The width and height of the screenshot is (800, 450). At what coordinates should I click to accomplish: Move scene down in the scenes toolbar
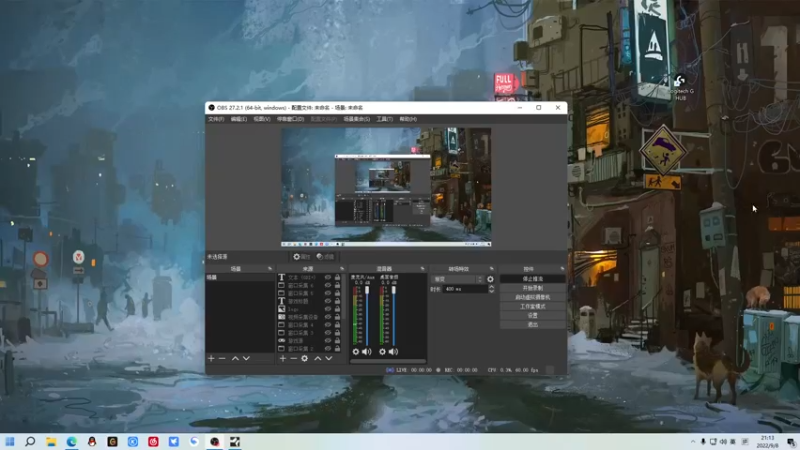(x=246, y=359)
